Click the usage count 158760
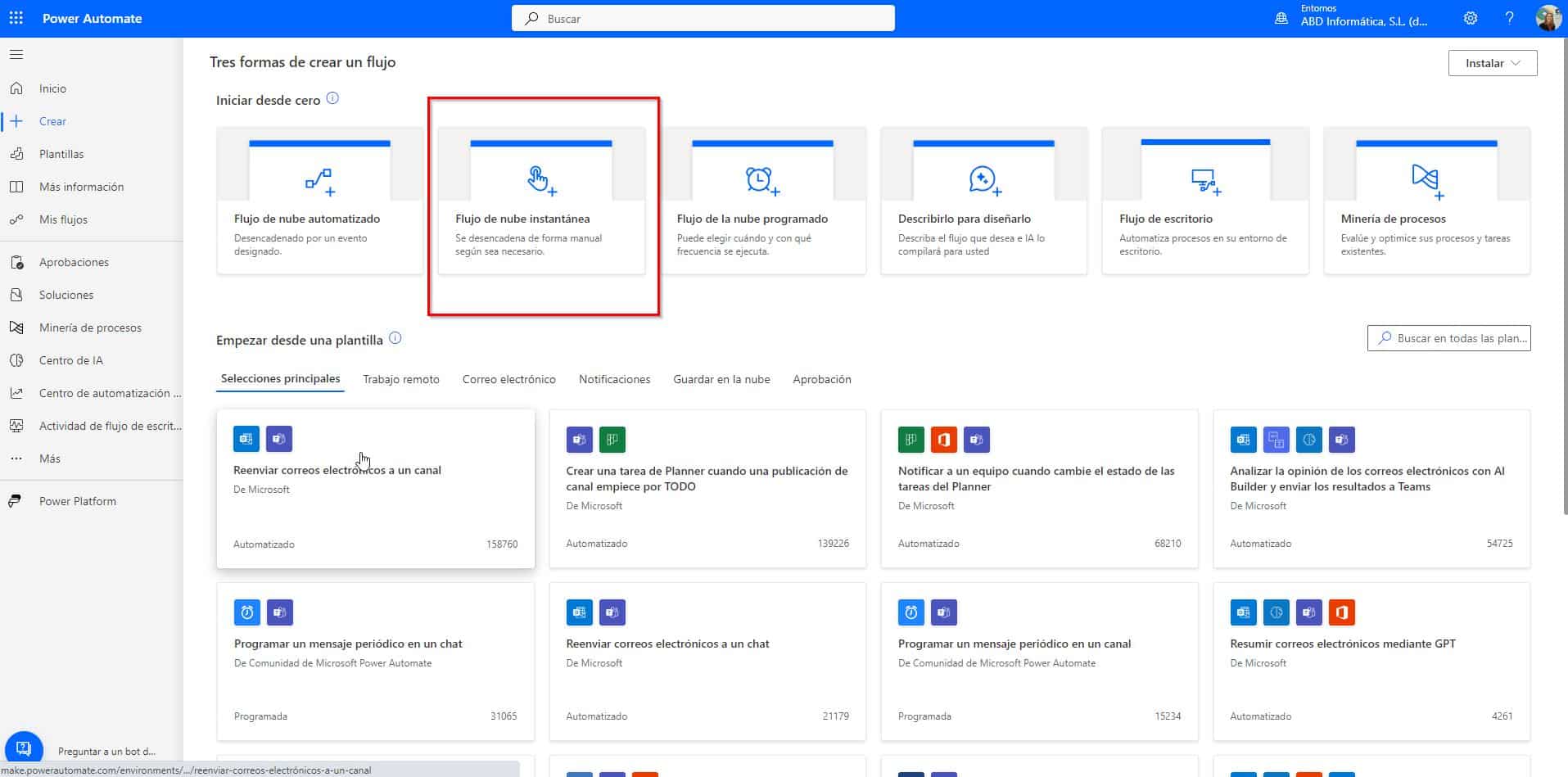This screenshot has height=777, width=1568. point(502,544)
